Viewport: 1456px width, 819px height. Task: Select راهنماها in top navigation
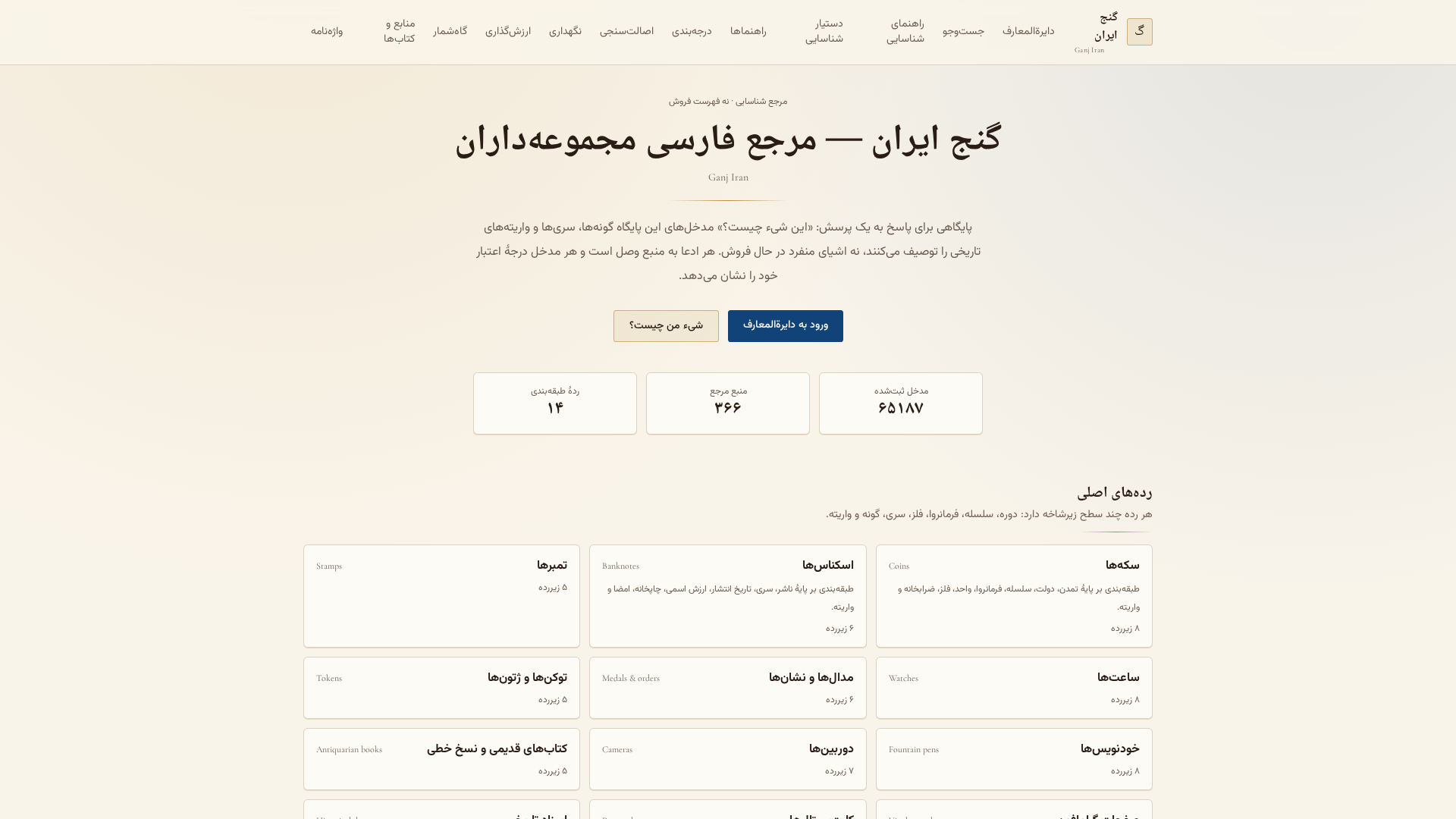click(748, 32)
